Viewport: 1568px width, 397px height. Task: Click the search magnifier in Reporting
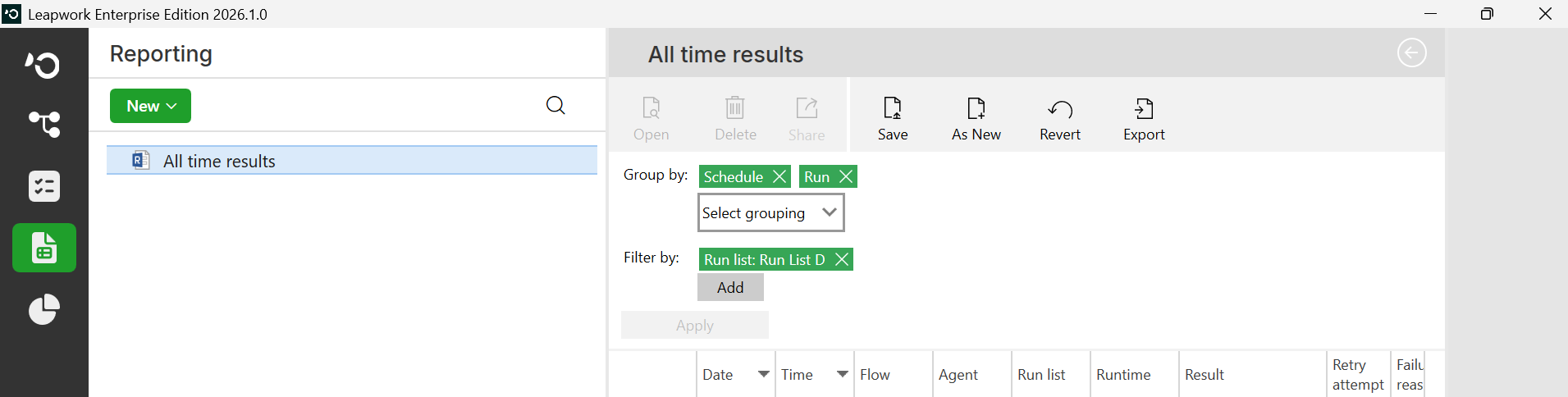555,105
